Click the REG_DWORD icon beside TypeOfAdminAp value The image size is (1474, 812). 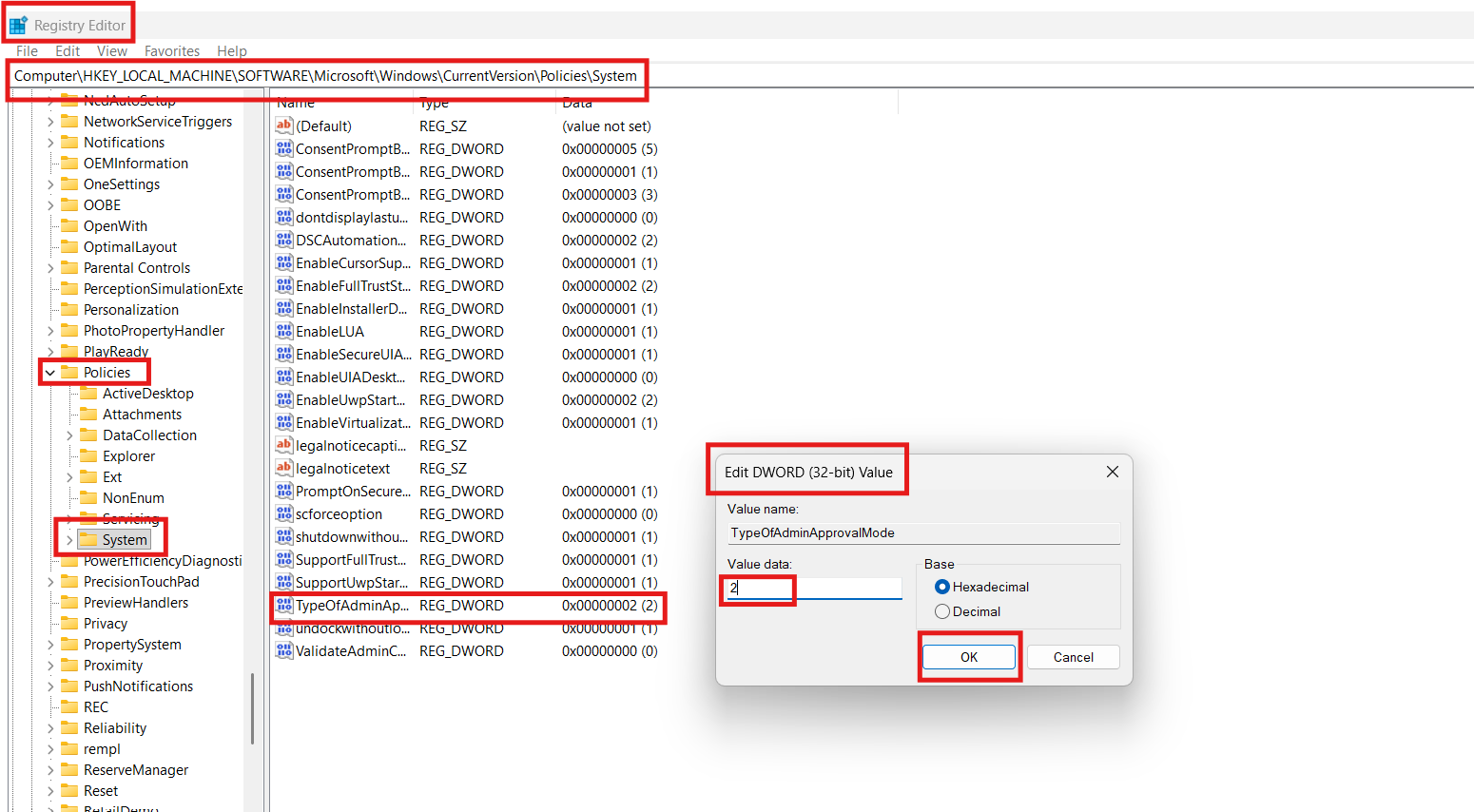point(283,606)
